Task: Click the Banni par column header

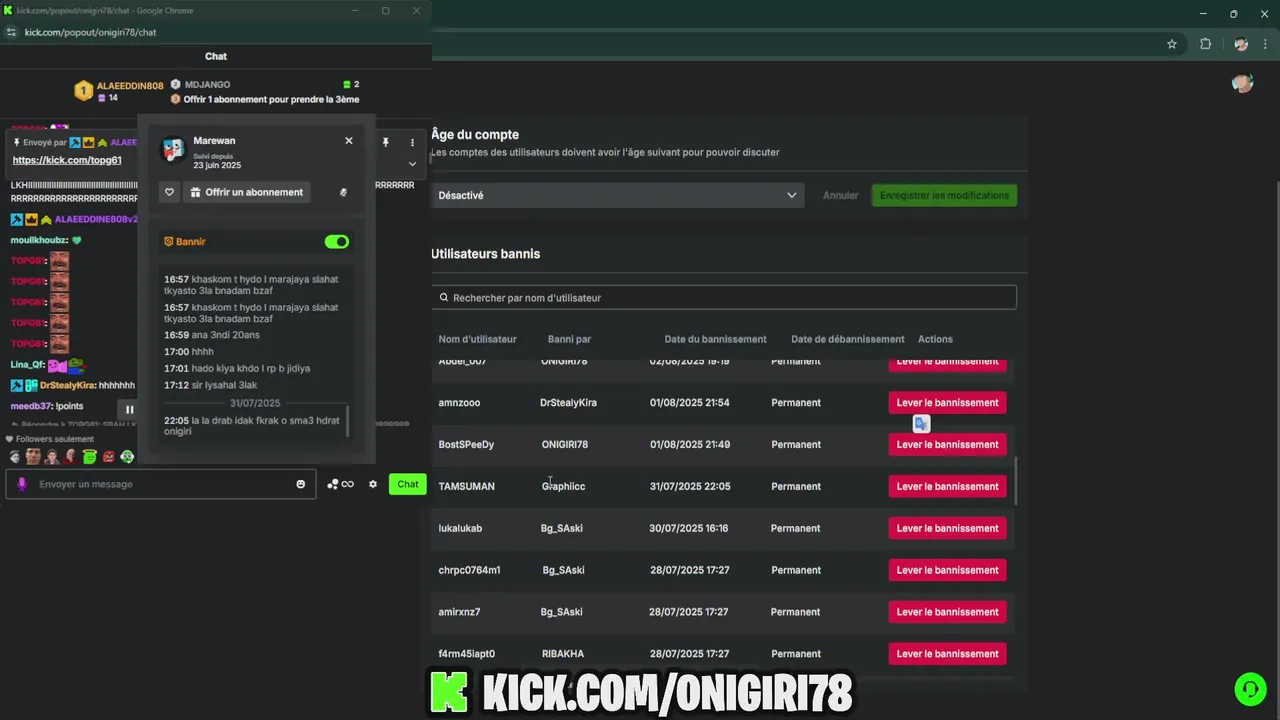Action: point(569,339)
